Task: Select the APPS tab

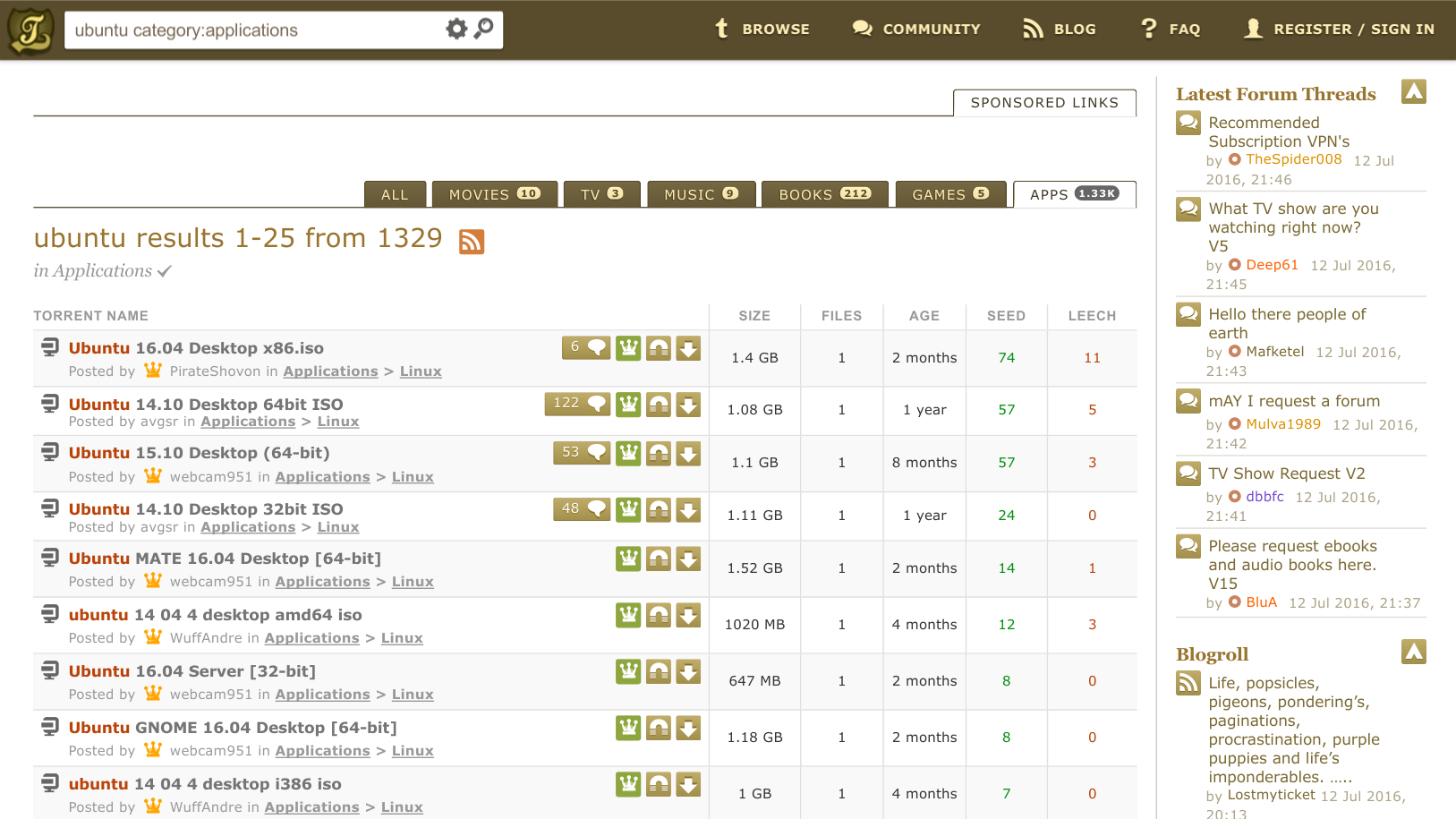Action: [1075, 194]
